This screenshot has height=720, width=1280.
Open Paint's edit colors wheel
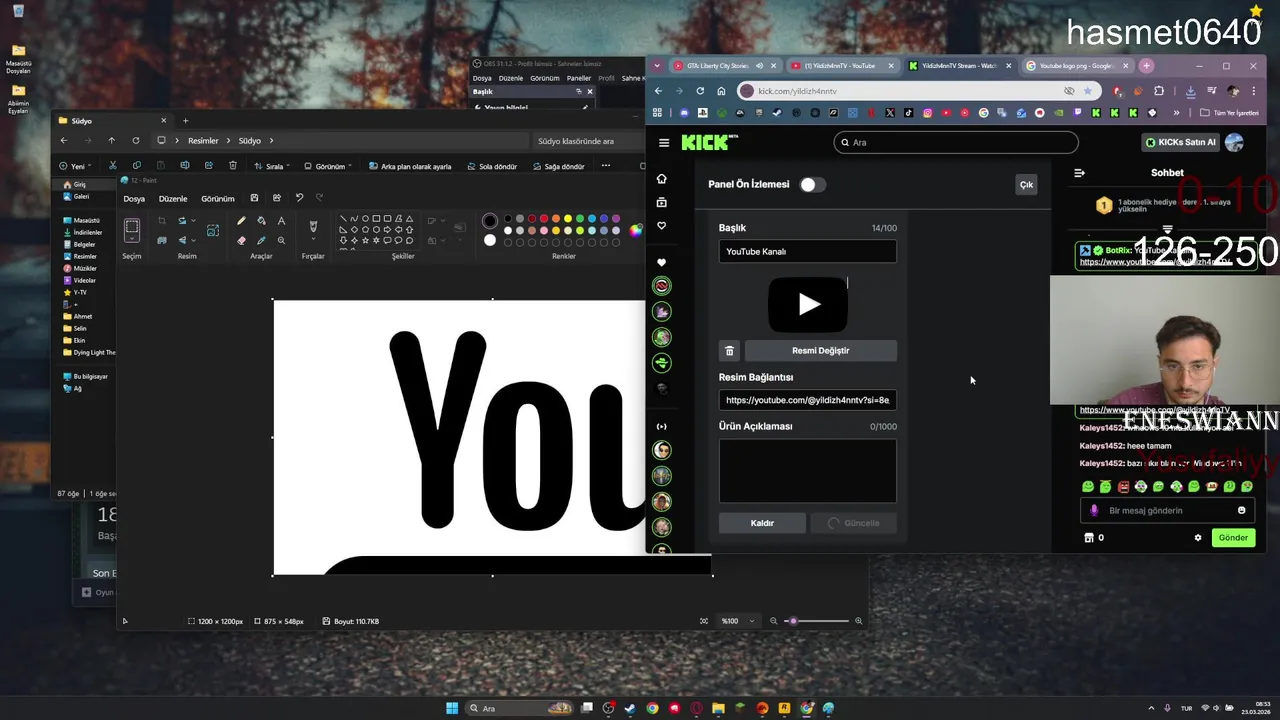click(635, 230)
